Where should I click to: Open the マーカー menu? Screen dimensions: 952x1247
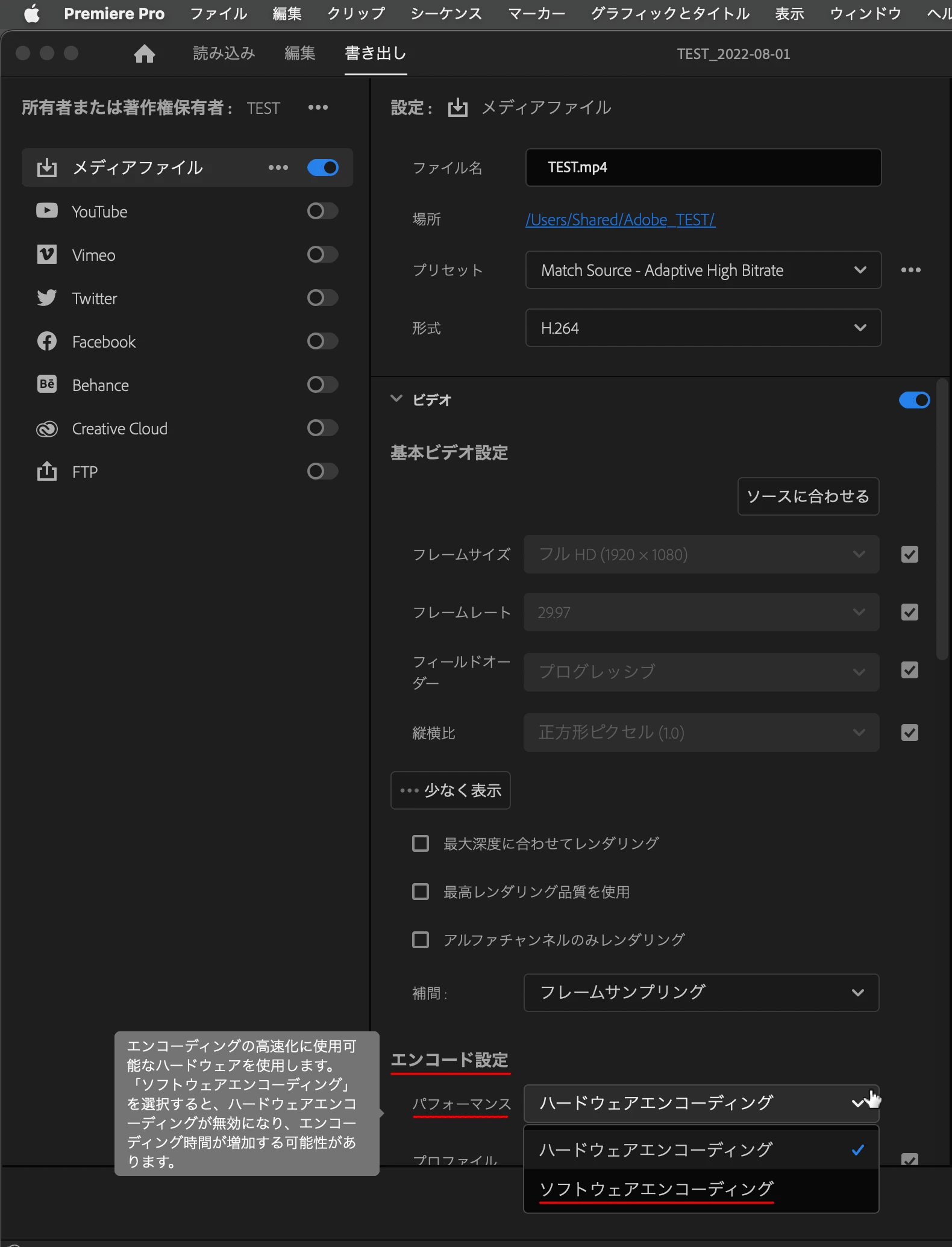click(x=537, y=13)
